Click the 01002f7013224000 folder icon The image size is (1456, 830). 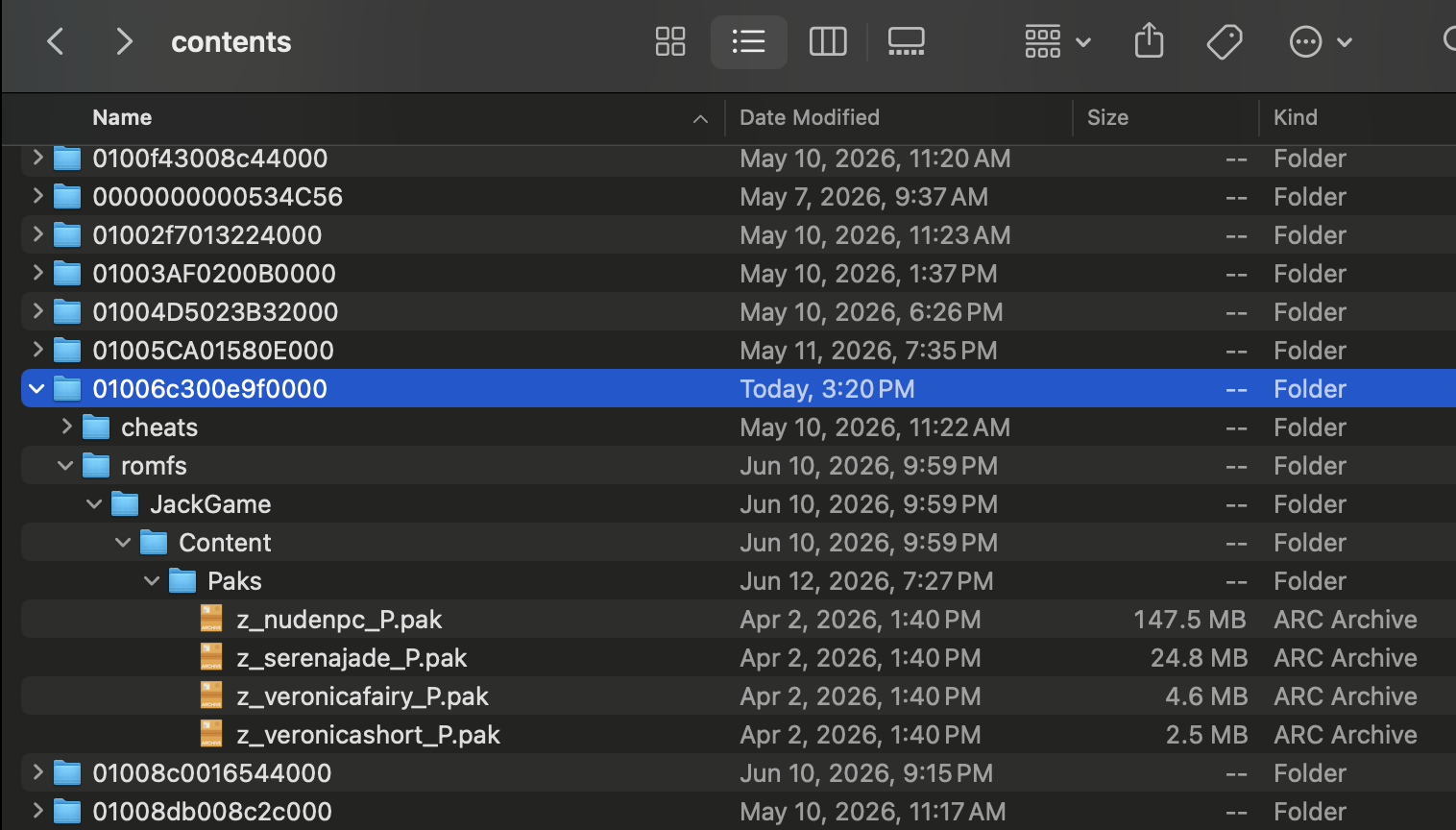pyautogui.click(x=67, y=234)
